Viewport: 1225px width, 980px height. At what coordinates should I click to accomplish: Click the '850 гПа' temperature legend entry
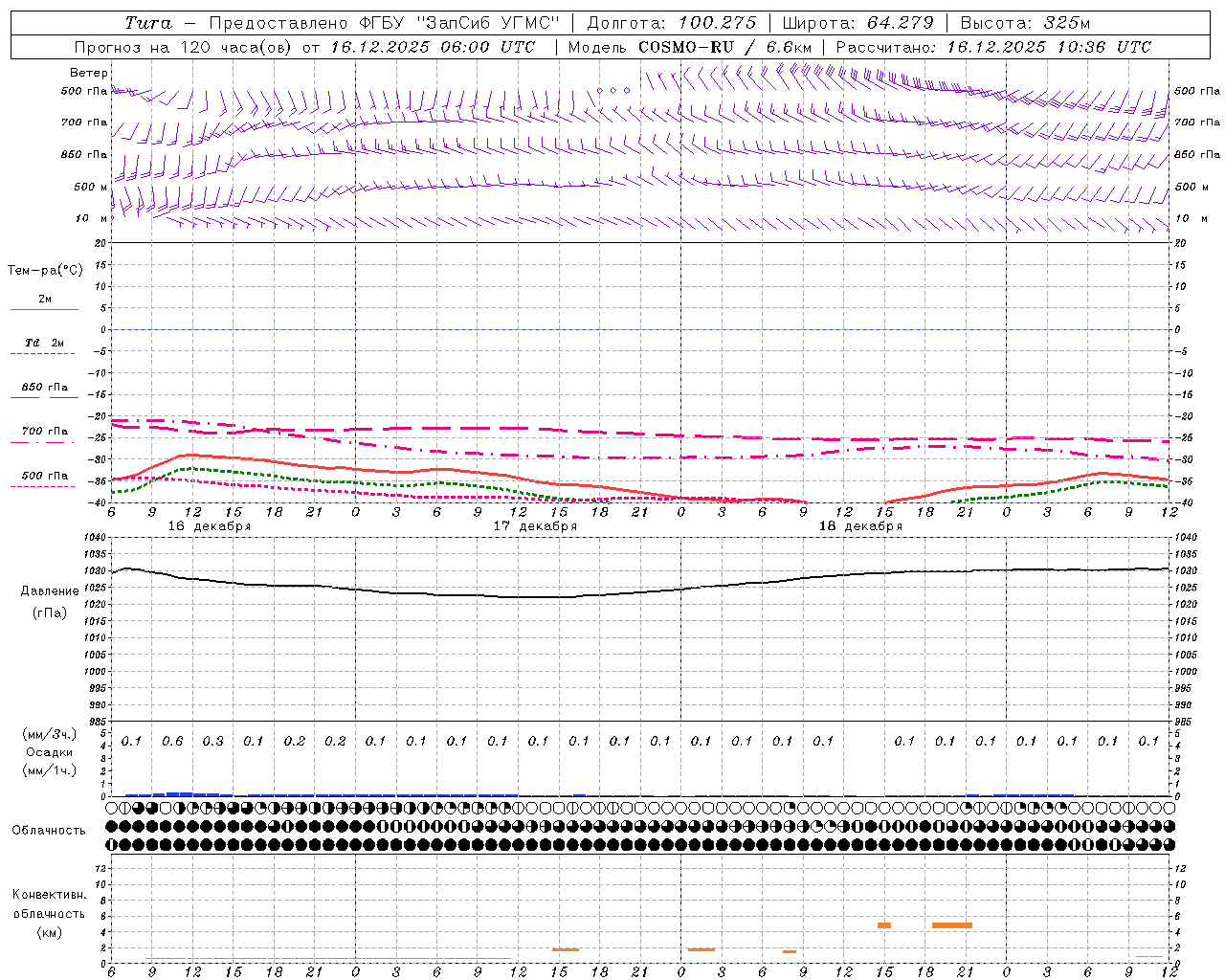pyautogui.click(x=44, y=388)
